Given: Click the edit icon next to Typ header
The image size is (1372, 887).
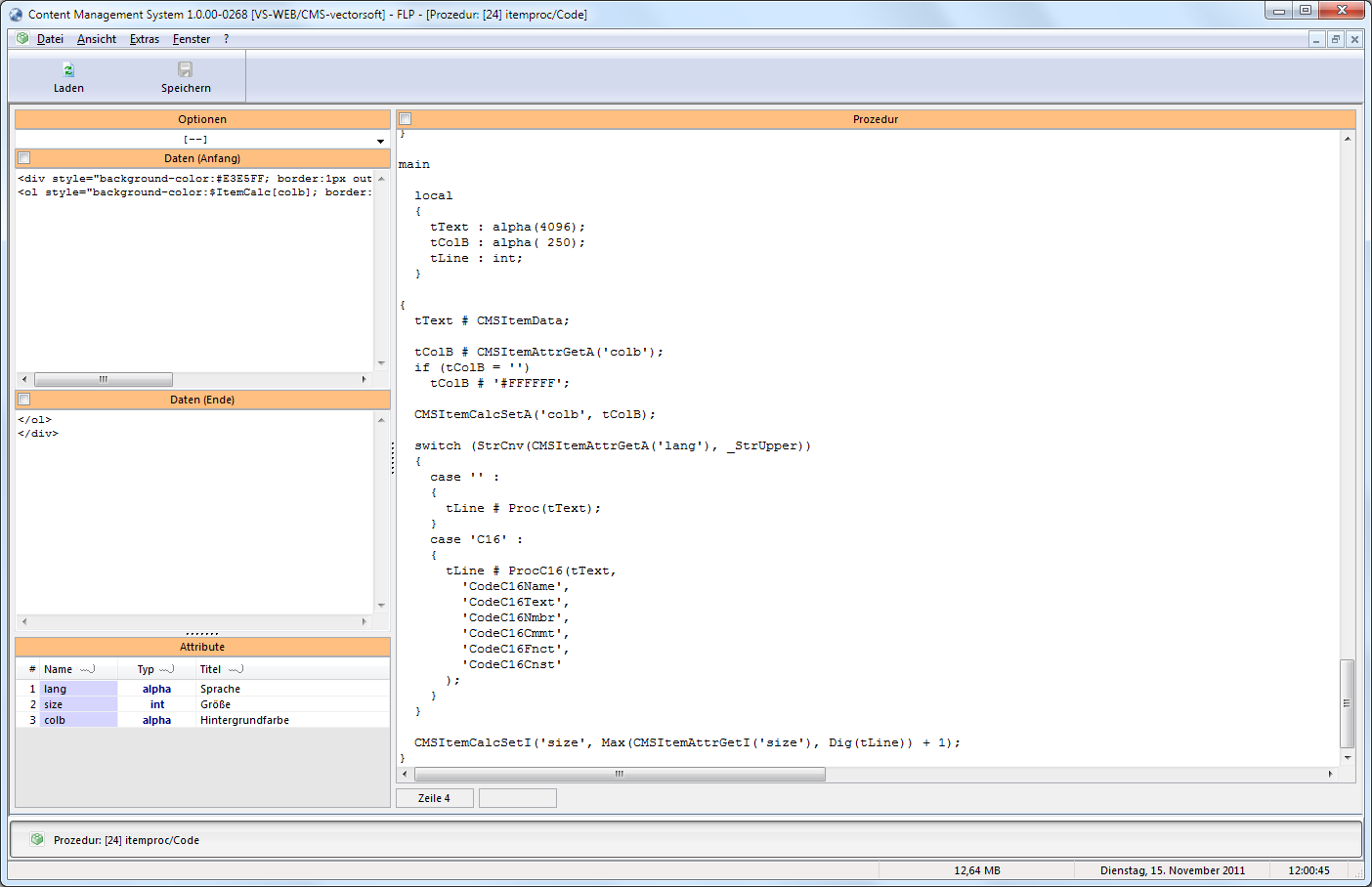Looking at the screenshot, I should (166, 670).
